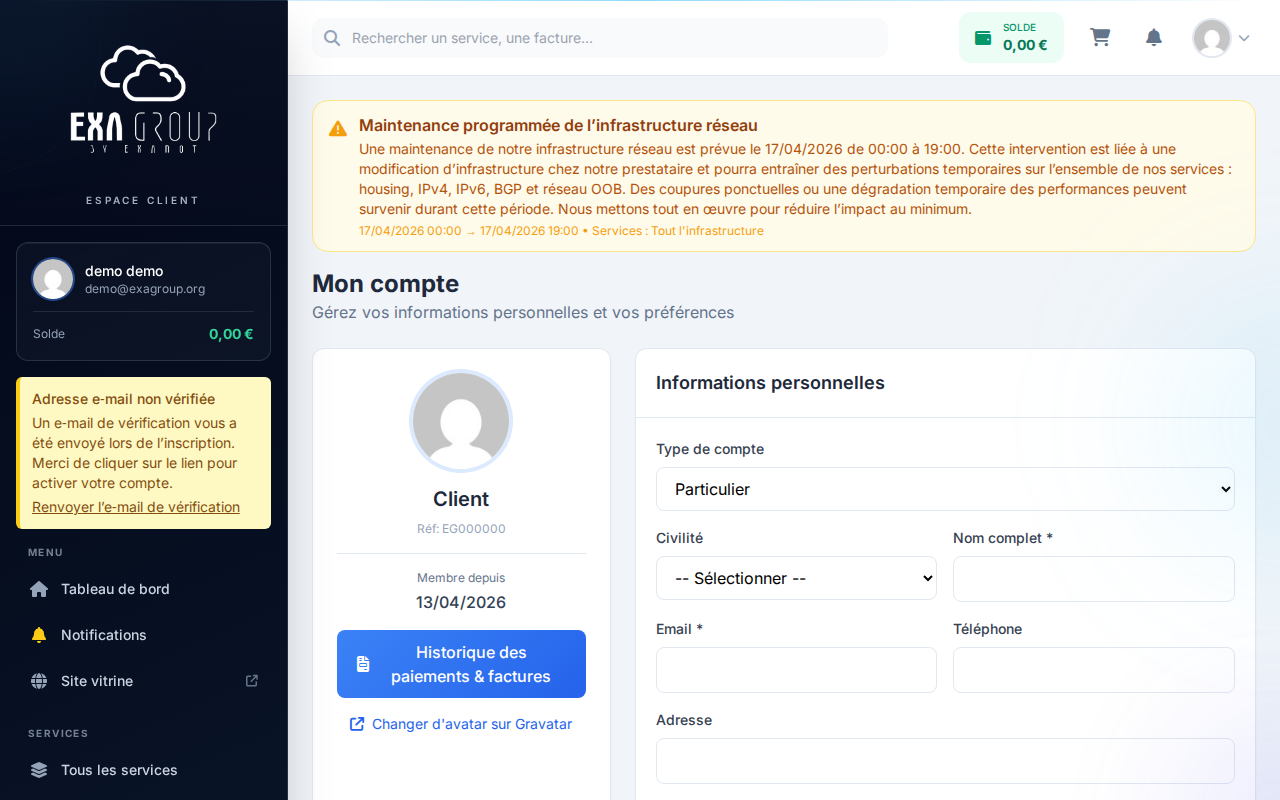Focus the service search field
The image size is (1280, 800).
(x=600, y=38)
